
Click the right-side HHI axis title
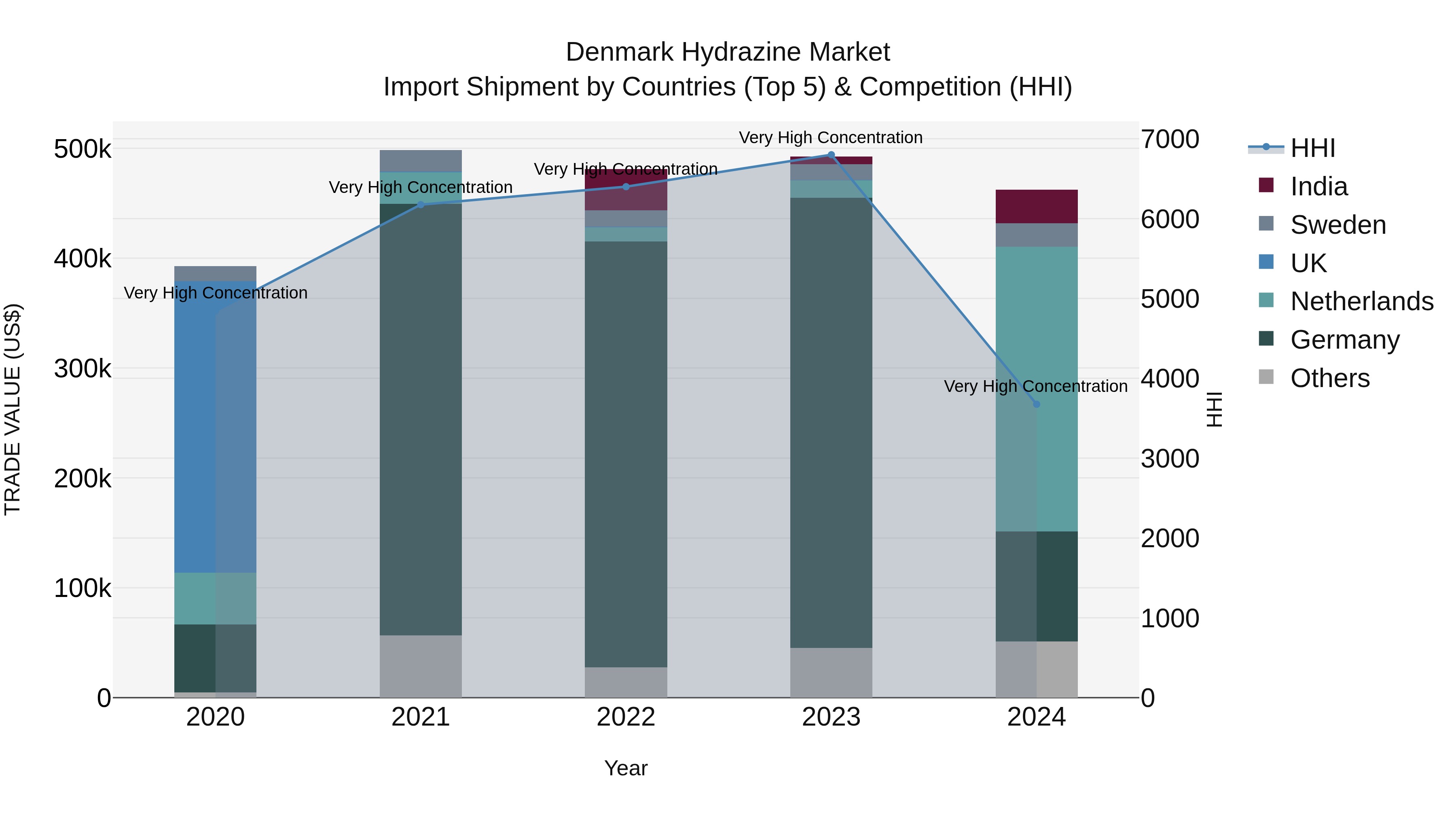tap(1214, 410)
